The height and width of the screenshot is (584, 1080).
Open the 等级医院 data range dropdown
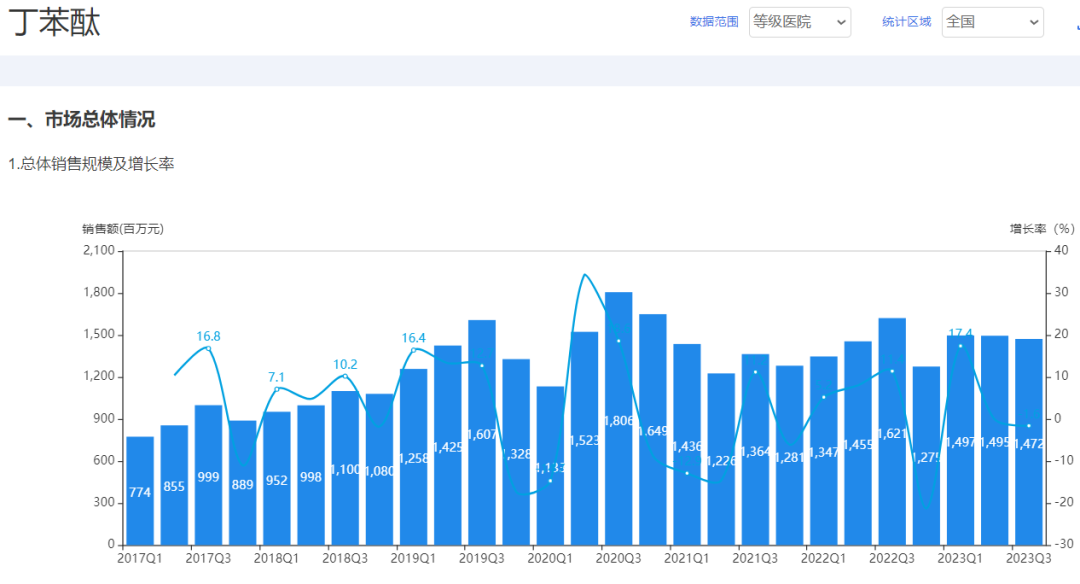pyautogui.click(x=800, y=22)
